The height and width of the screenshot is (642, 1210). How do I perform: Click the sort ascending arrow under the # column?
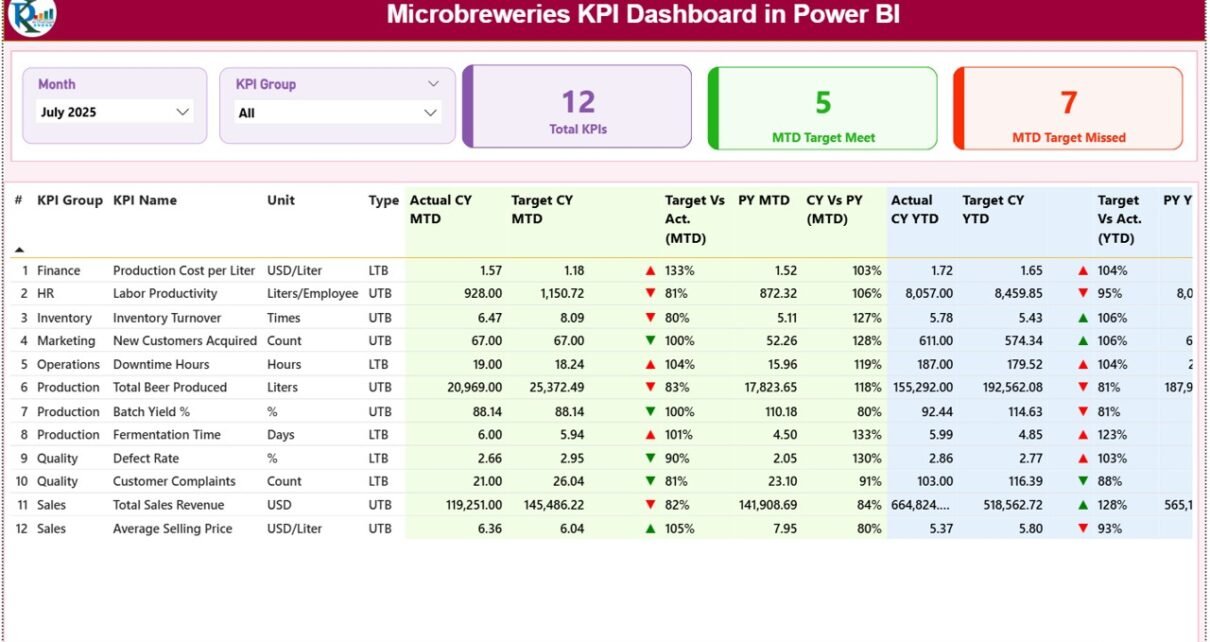[x=19, y=249]
